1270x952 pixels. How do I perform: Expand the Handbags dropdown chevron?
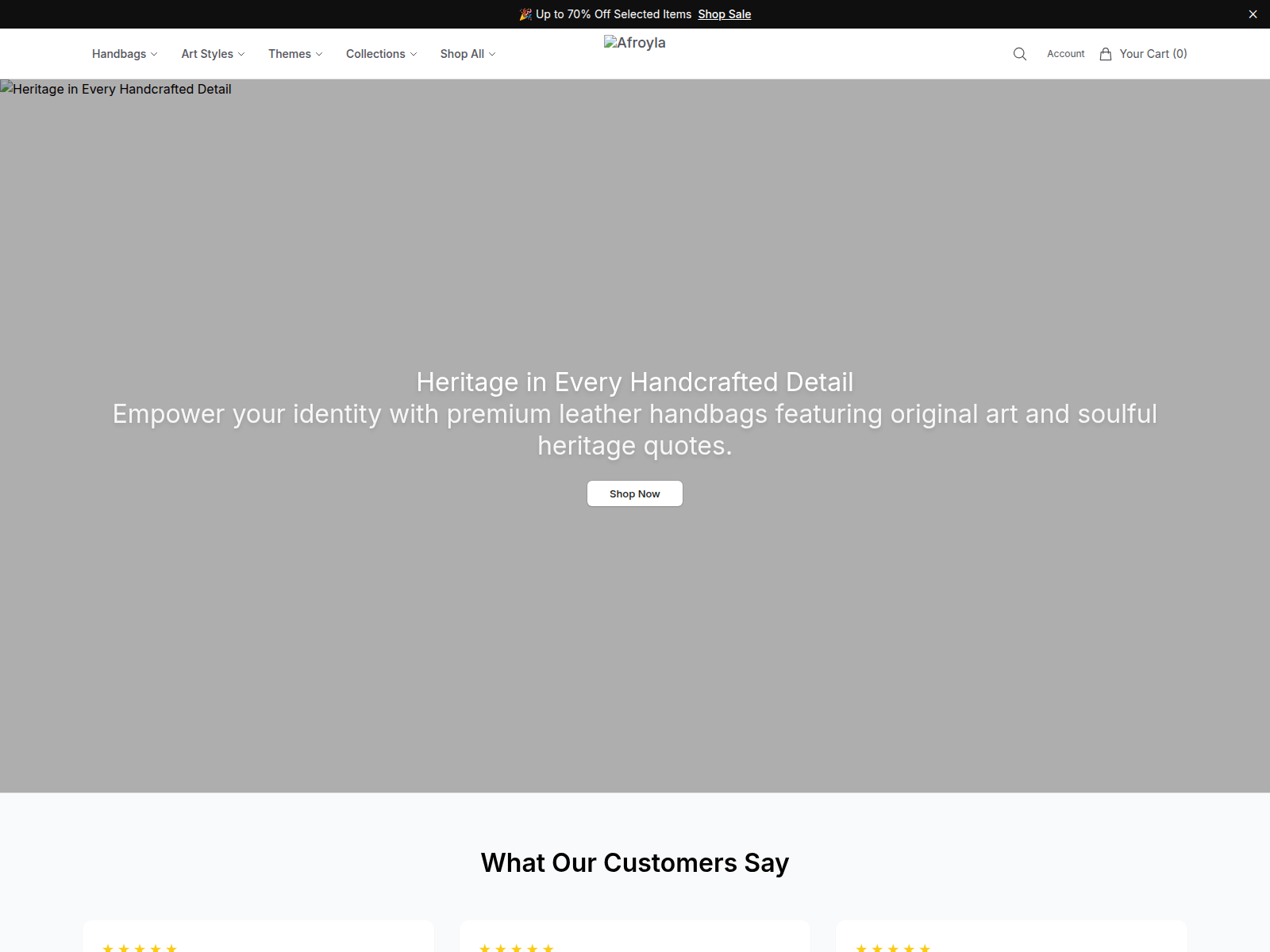coord(154,54)
